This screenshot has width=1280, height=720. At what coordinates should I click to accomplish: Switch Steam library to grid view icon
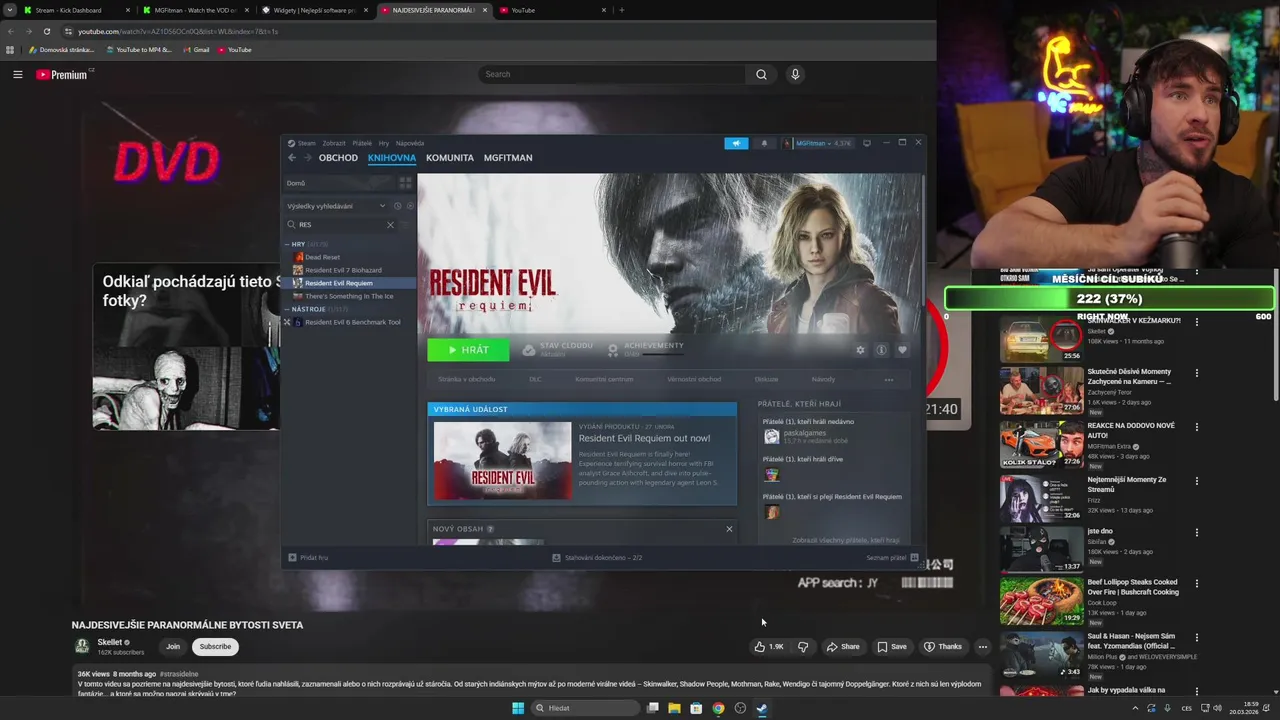(405, 183)
